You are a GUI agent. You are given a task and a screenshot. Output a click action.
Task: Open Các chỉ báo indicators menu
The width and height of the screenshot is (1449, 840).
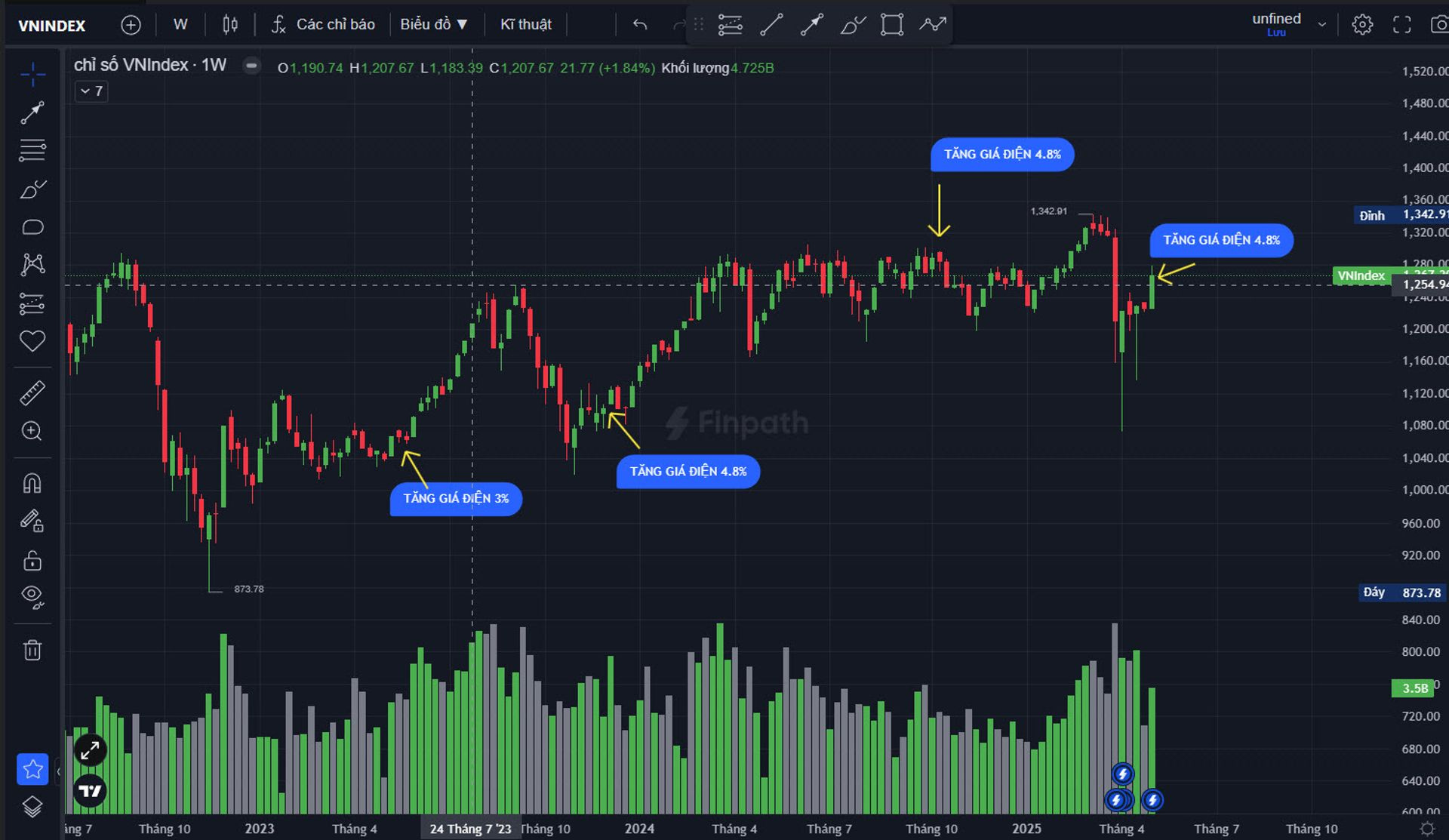(325, 25)
